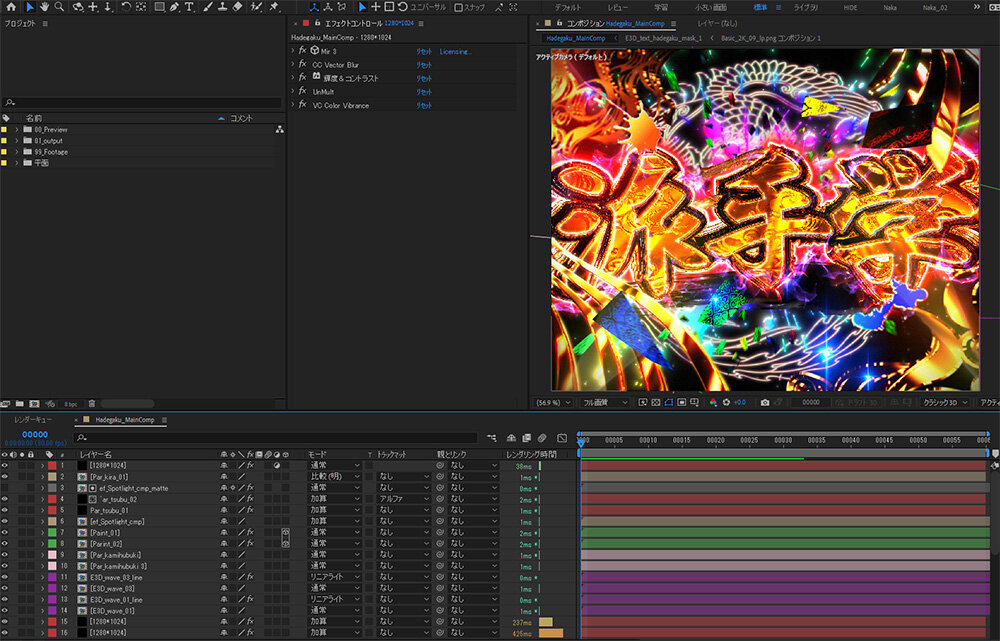
Task: Select the Puppet Pin tool
Action: coord(274,7)
